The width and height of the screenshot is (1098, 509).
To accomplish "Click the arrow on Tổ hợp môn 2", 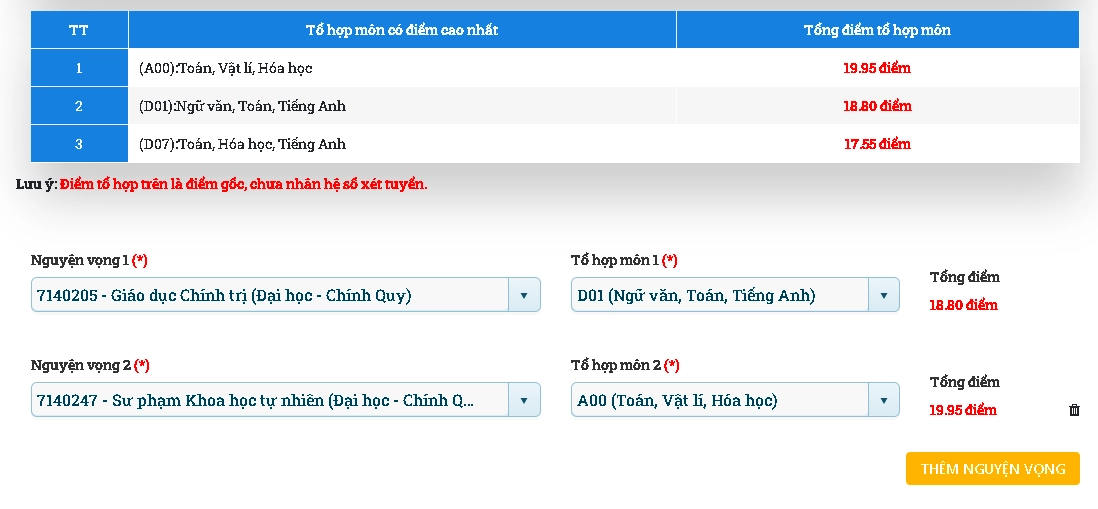I will click(x=883, y=400).
